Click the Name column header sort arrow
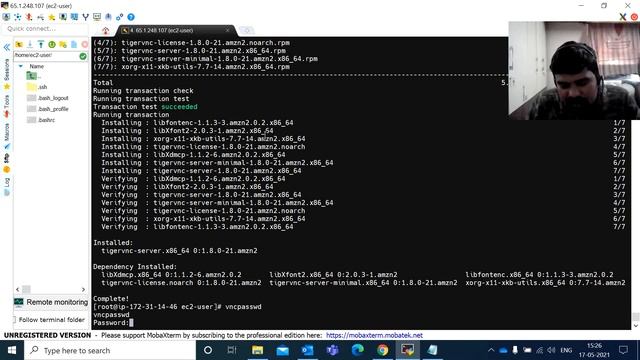 [21, 66]
